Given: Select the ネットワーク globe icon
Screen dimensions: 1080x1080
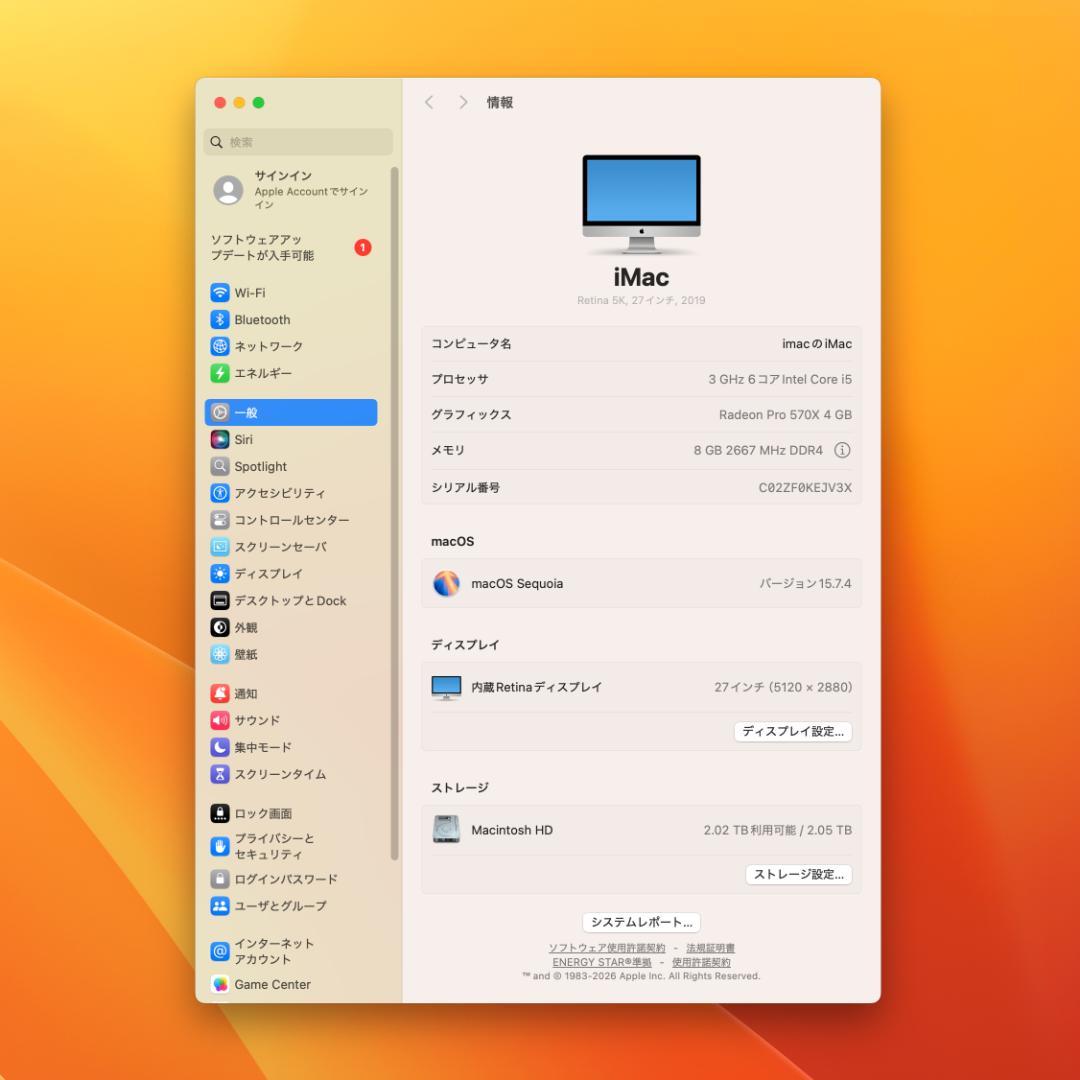Looking at the screenshot, I should (220, 346).
